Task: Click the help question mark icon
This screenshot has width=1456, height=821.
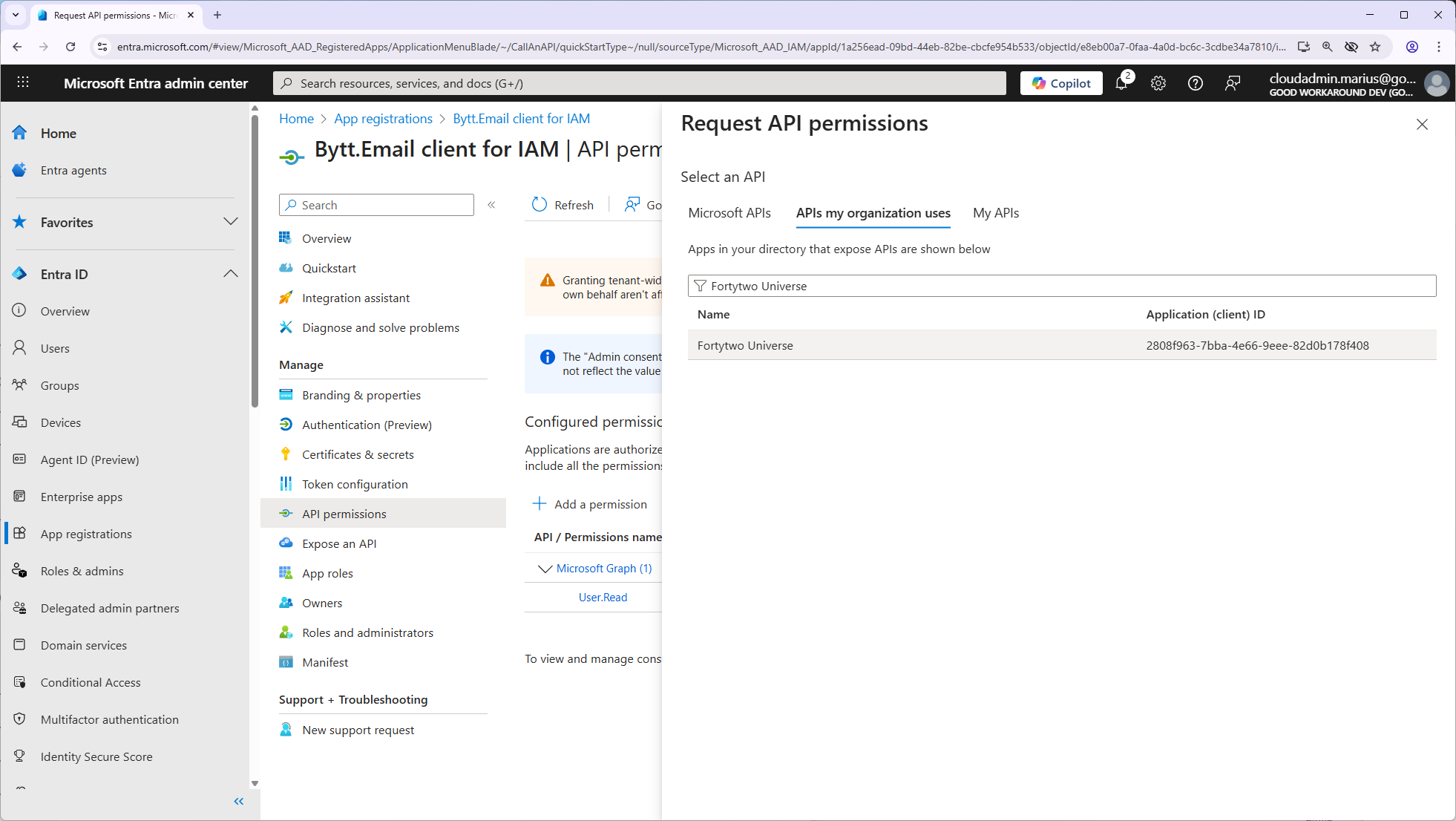Action: (1195, 83)
